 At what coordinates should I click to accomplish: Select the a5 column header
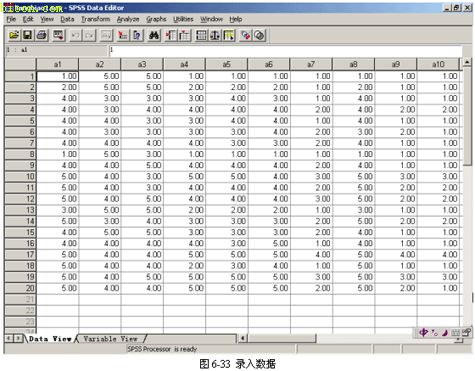pyautogui.click(x=227, y=64)
